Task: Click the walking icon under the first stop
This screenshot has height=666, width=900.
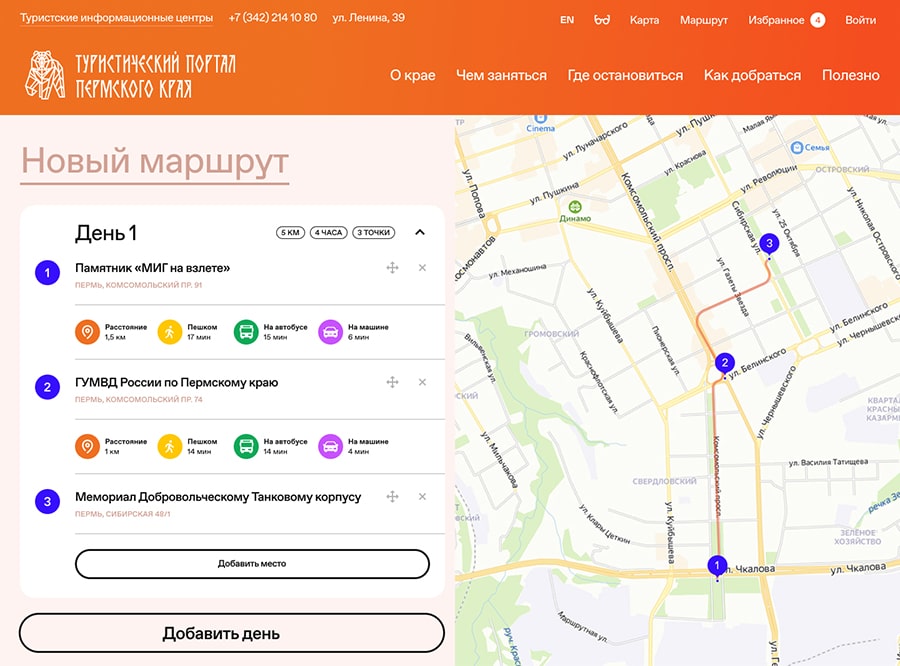Action: (x=170, y=332)
